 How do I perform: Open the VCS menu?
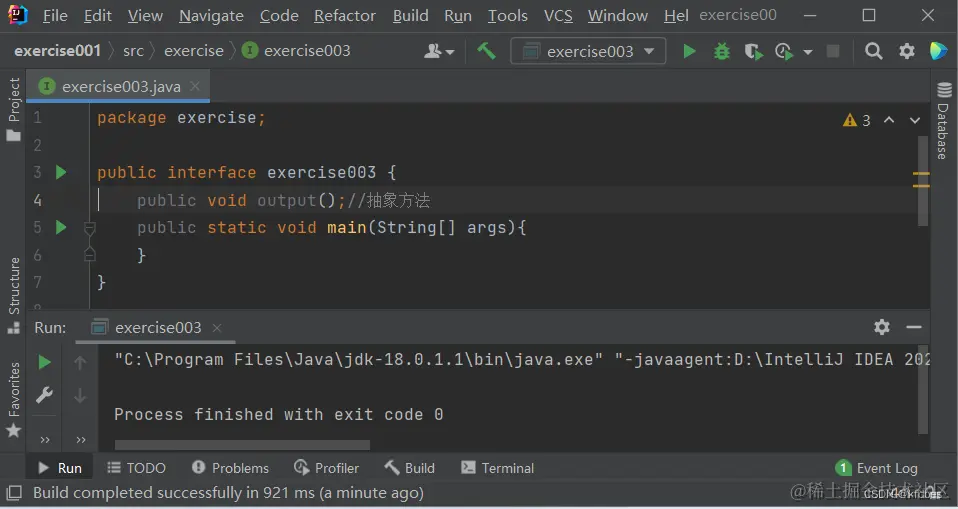point(558,15)
